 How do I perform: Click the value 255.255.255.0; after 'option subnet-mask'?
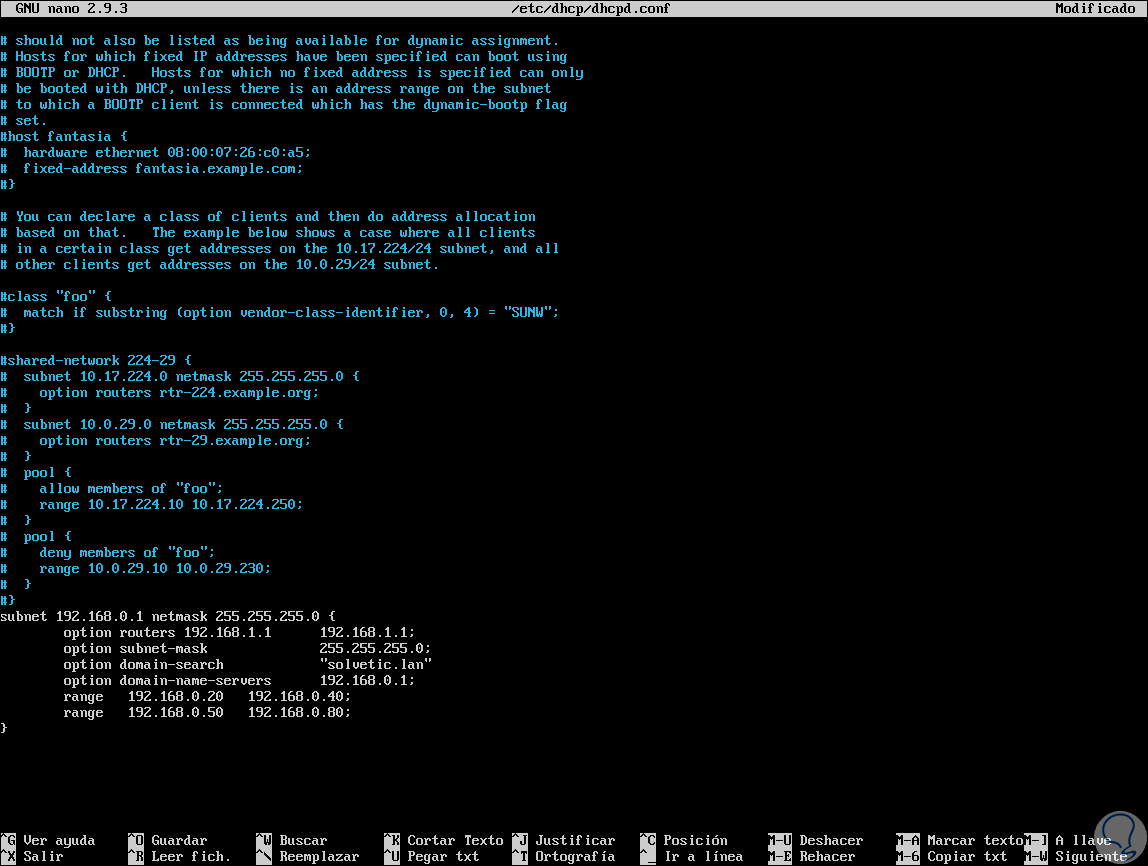point(375,649)
